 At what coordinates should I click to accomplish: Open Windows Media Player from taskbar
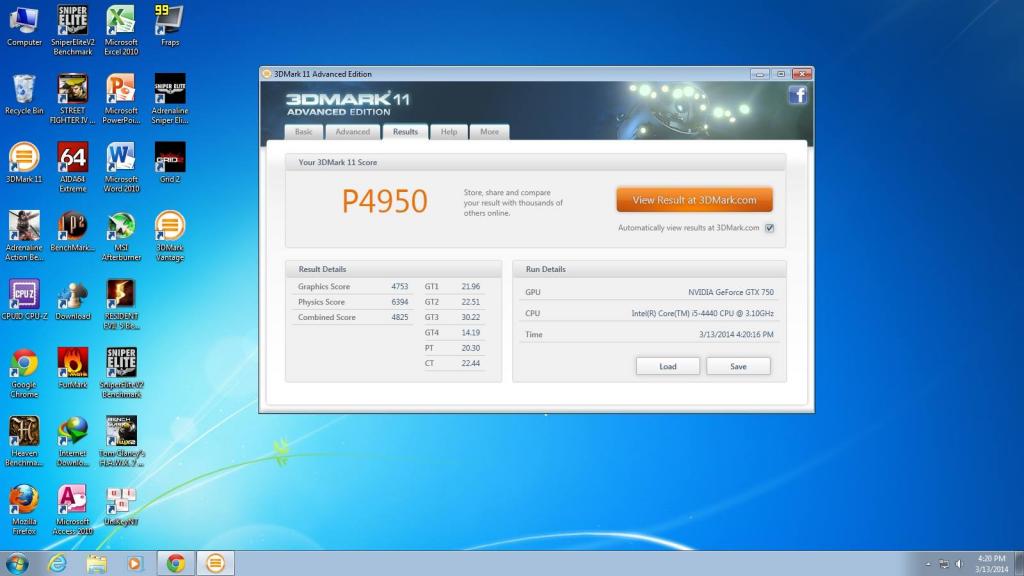[135, 563]
